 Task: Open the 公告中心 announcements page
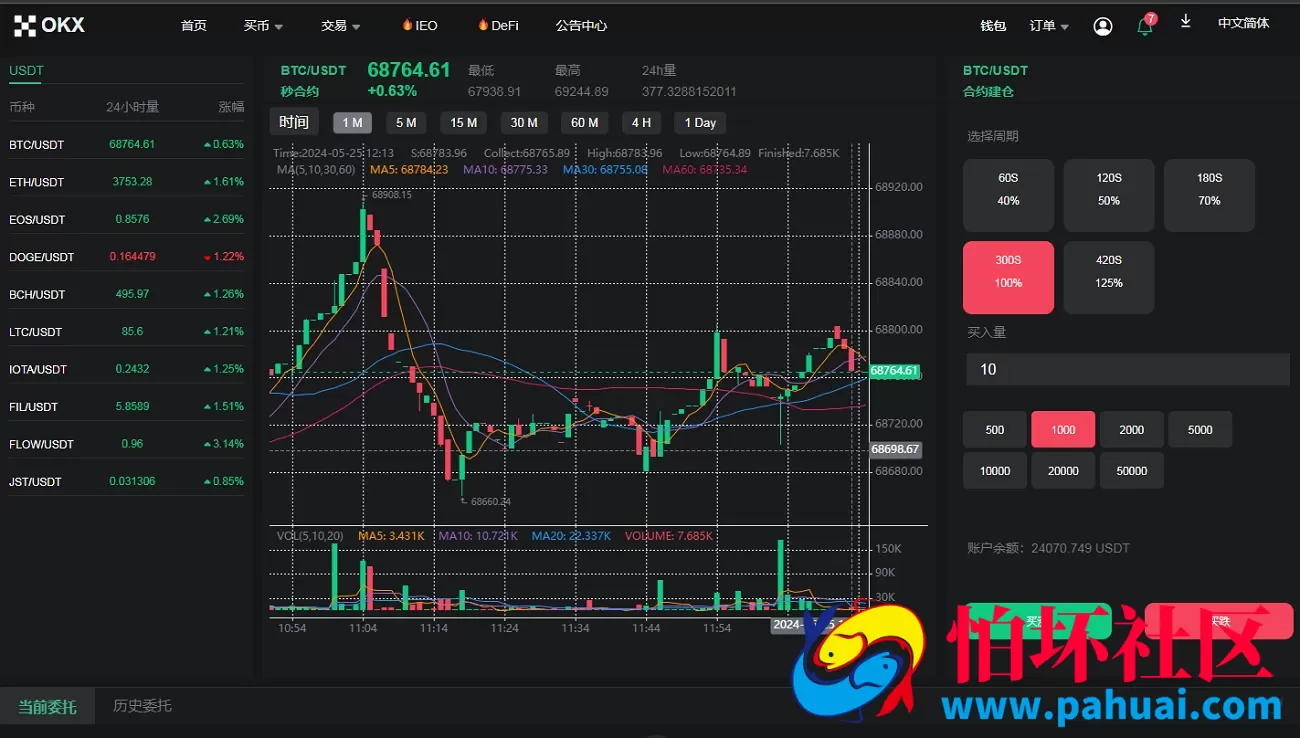tap(581, 26)
